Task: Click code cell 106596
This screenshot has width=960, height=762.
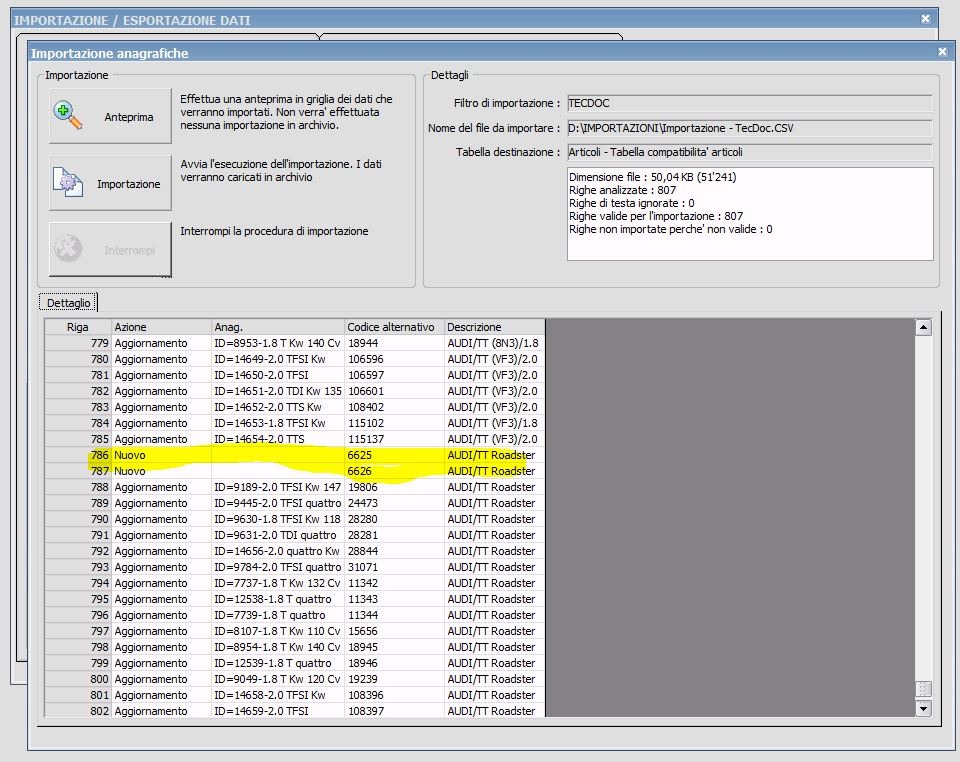Action: 394,359
